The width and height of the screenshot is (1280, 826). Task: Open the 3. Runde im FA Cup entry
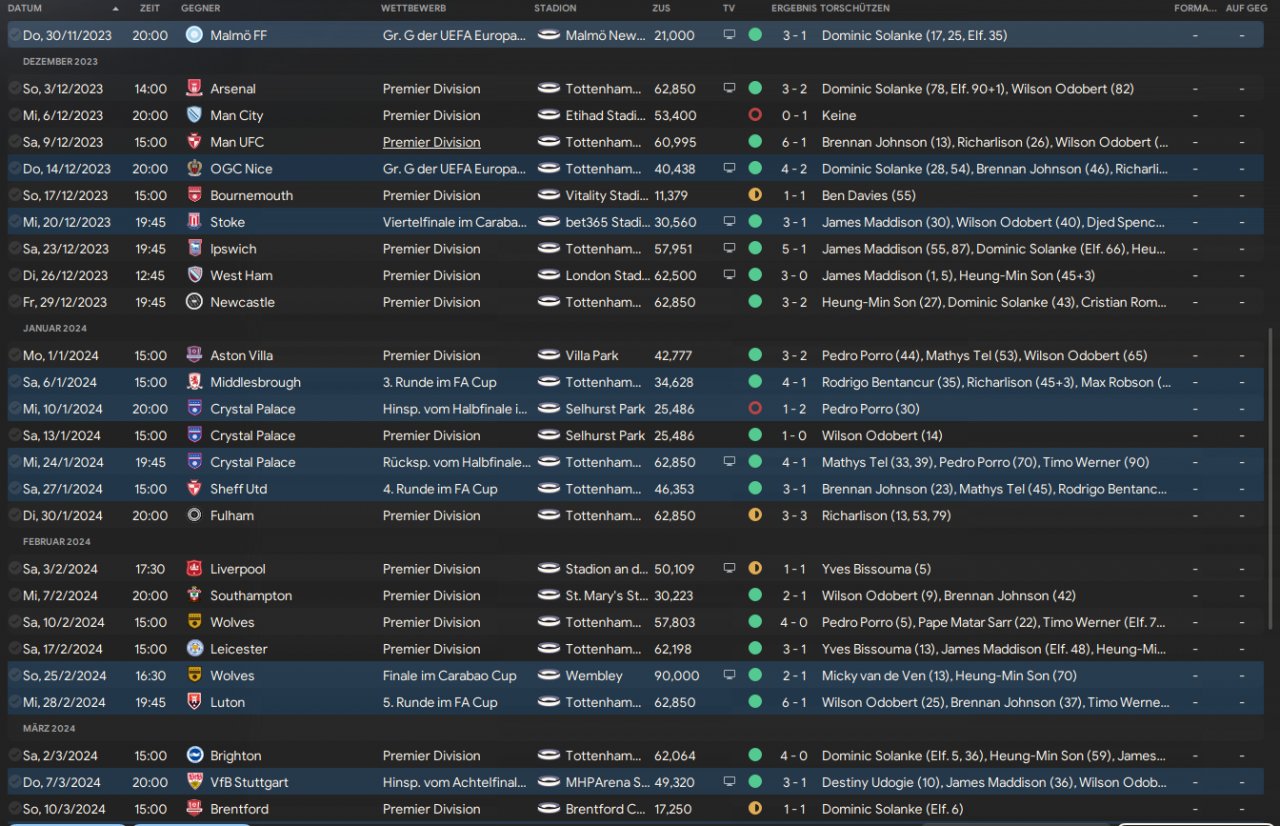[x=440, y=382]
